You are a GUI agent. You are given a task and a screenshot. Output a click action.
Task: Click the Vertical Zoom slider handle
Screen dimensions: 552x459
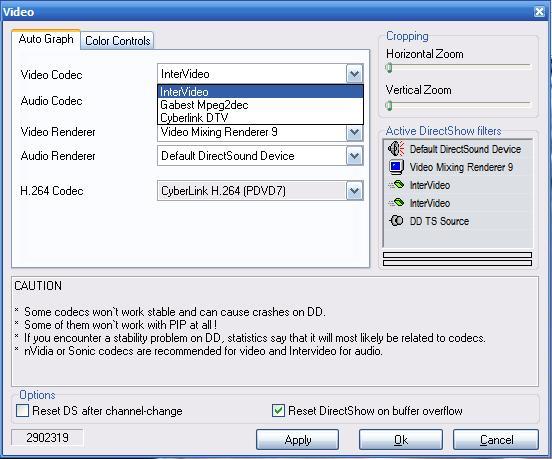[389, 105]
